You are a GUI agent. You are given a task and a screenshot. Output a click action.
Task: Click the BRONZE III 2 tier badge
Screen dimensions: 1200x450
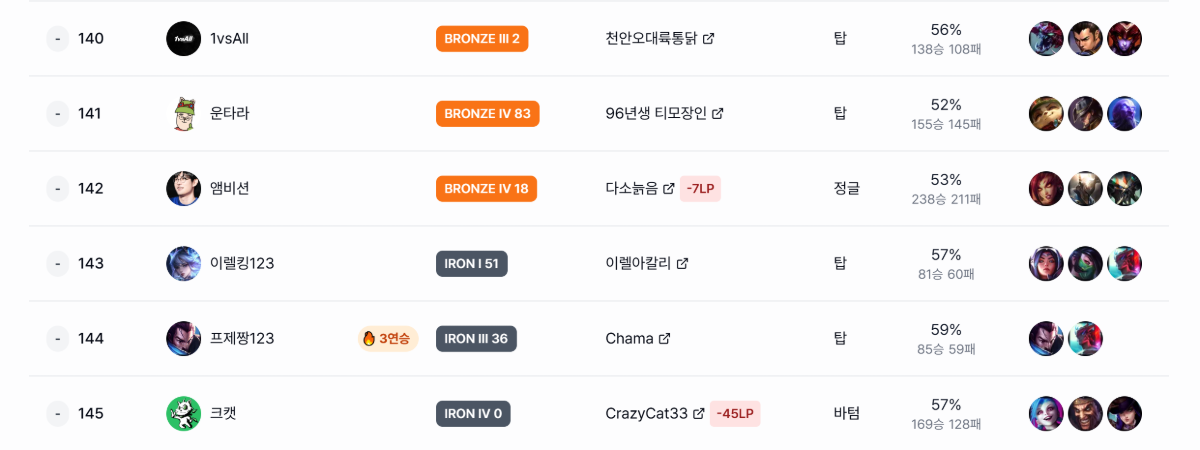pos(482,39)
